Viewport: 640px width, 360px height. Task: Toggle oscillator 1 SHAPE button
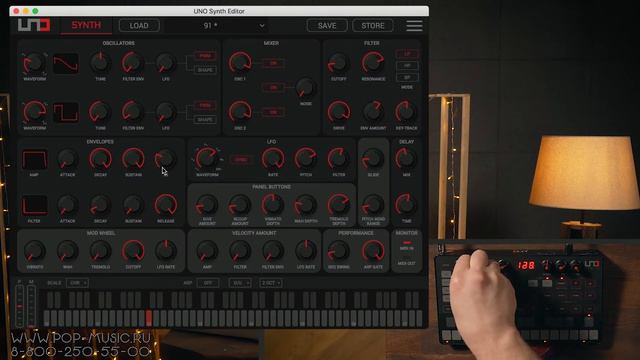pos(205,70)
